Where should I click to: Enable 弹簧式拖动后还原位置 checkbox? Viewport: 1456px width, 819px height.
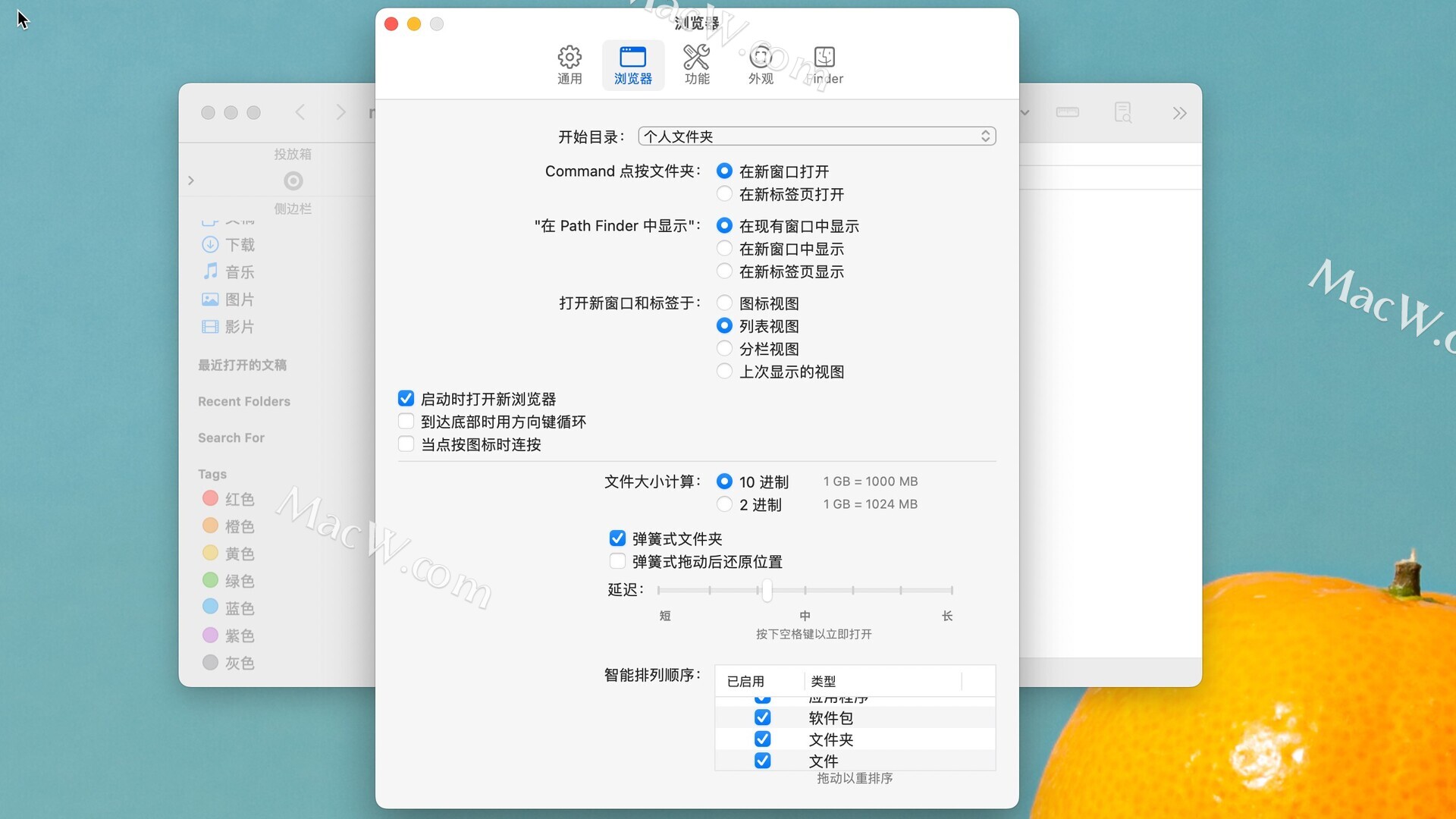(617, 561)
